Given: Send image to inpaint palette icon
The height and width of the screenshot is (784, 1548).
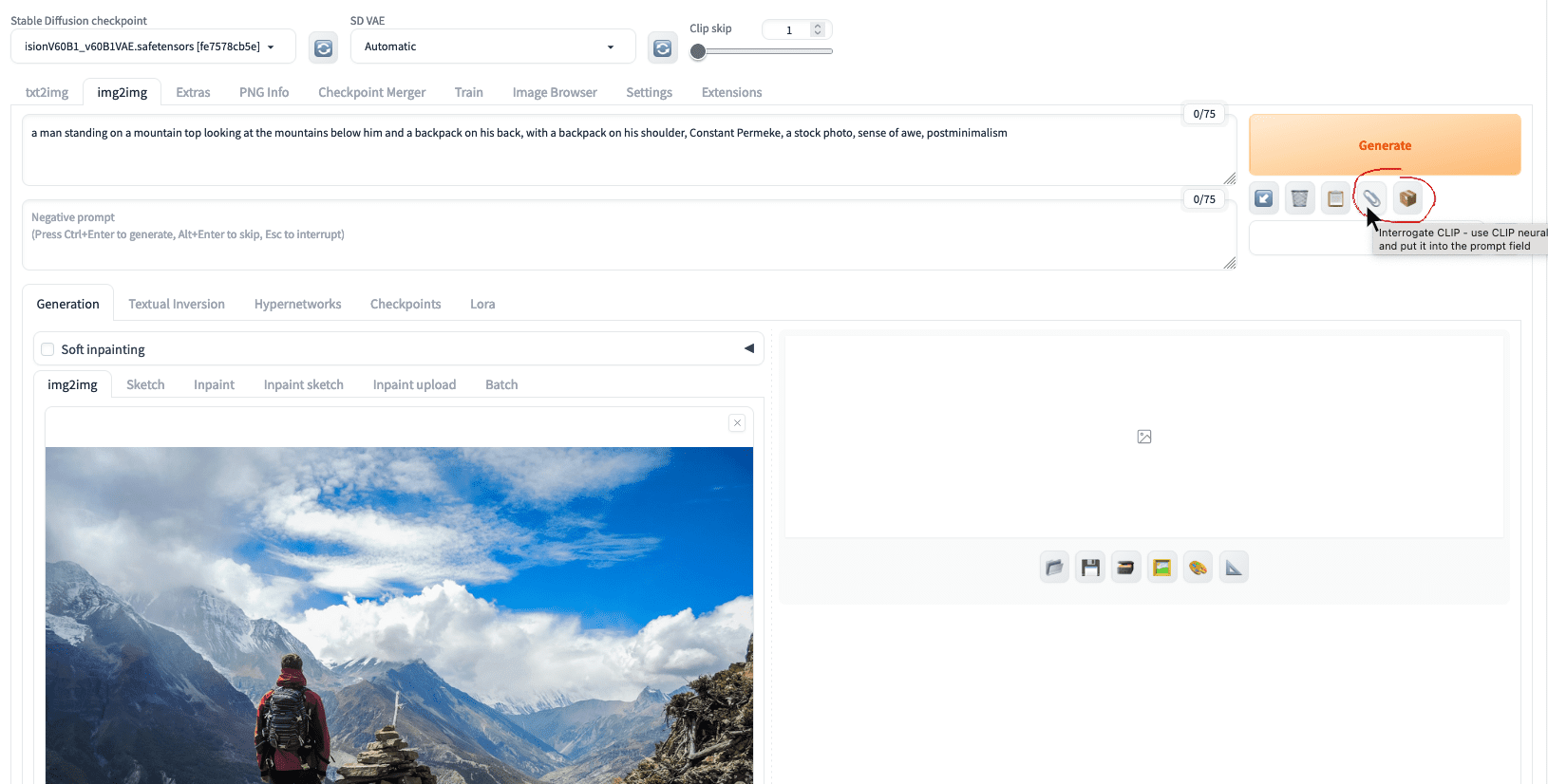Looking at the screenshot, I should click(1199, 568).
